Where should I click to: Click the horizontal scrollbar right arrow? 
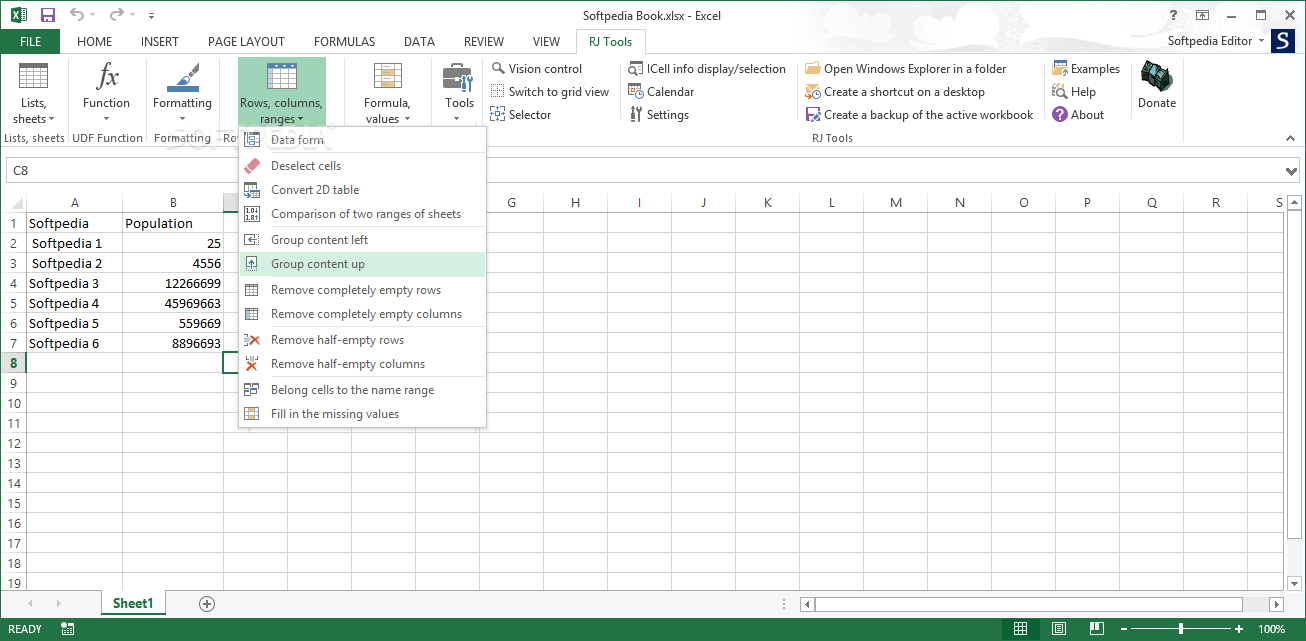1276,604
